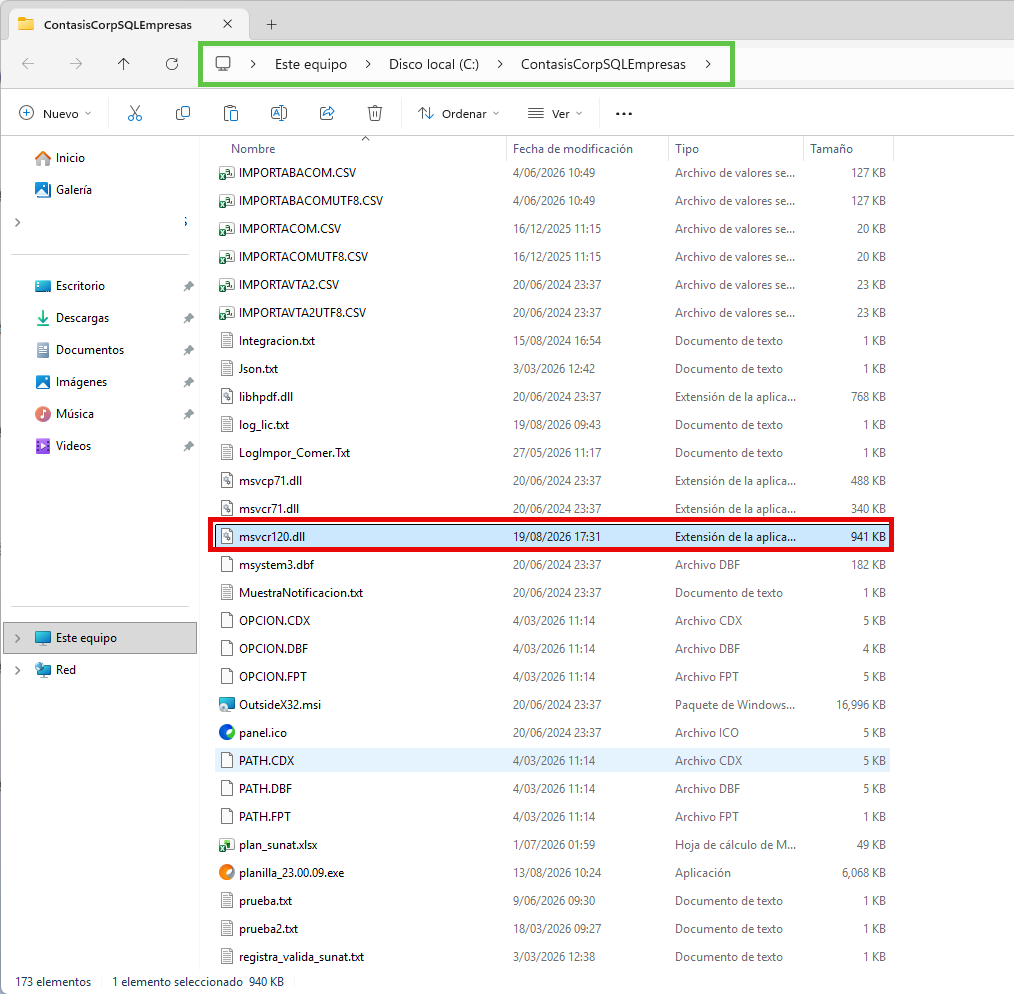Select the prueba2.txt file

pyautogui.click(x=552, y=929)
